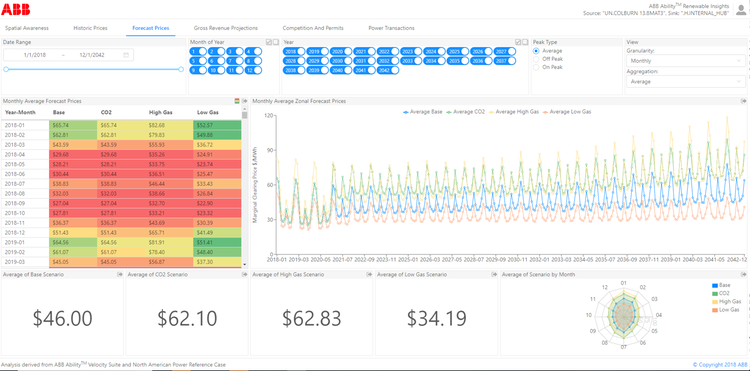
Task: Click the table scrollbar down arrow
Action: pyautogui.click(x=245, y=264)
